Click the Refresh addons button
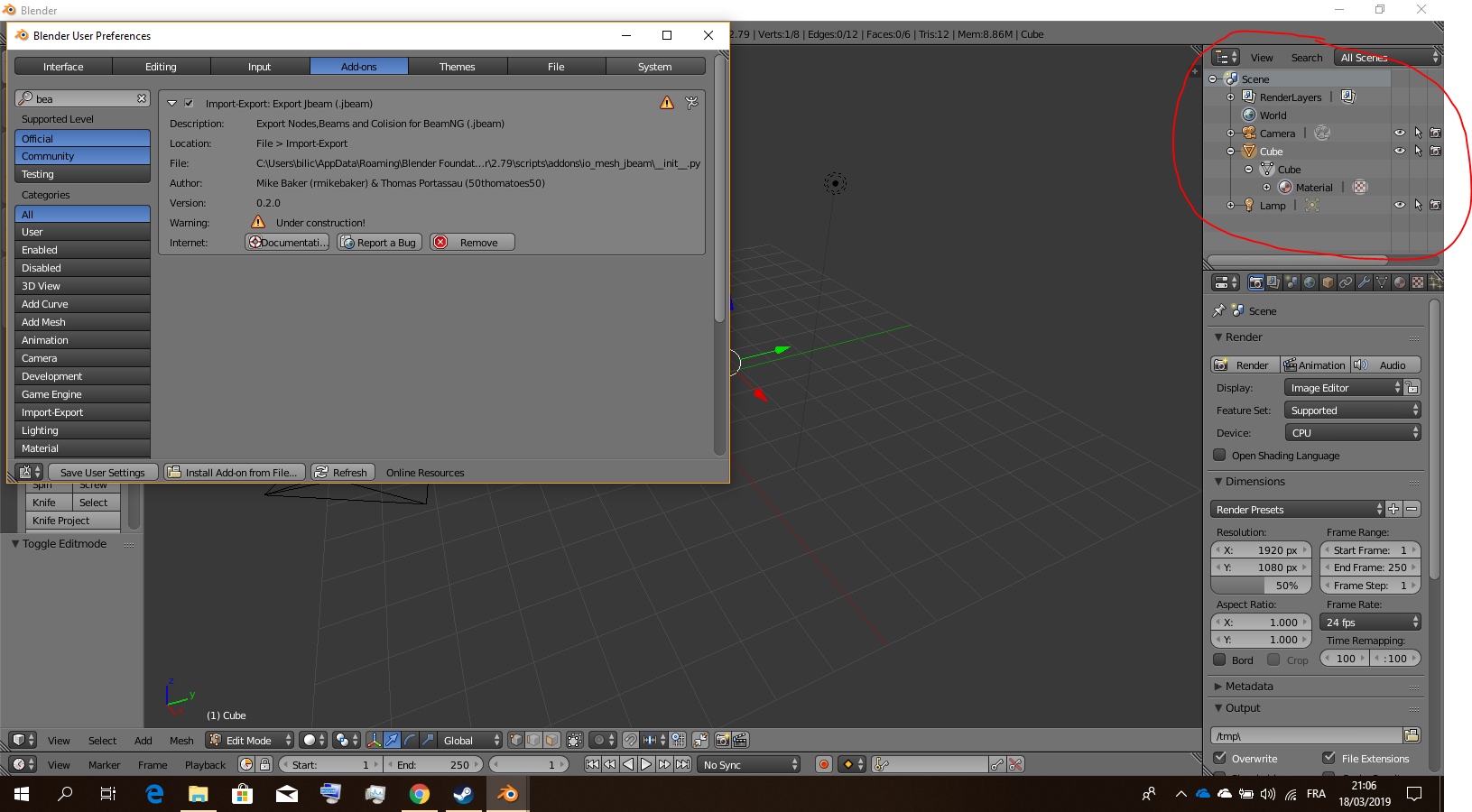This screenshot has height=812, width=1472. pyautogui.click(x=342, y=472)
